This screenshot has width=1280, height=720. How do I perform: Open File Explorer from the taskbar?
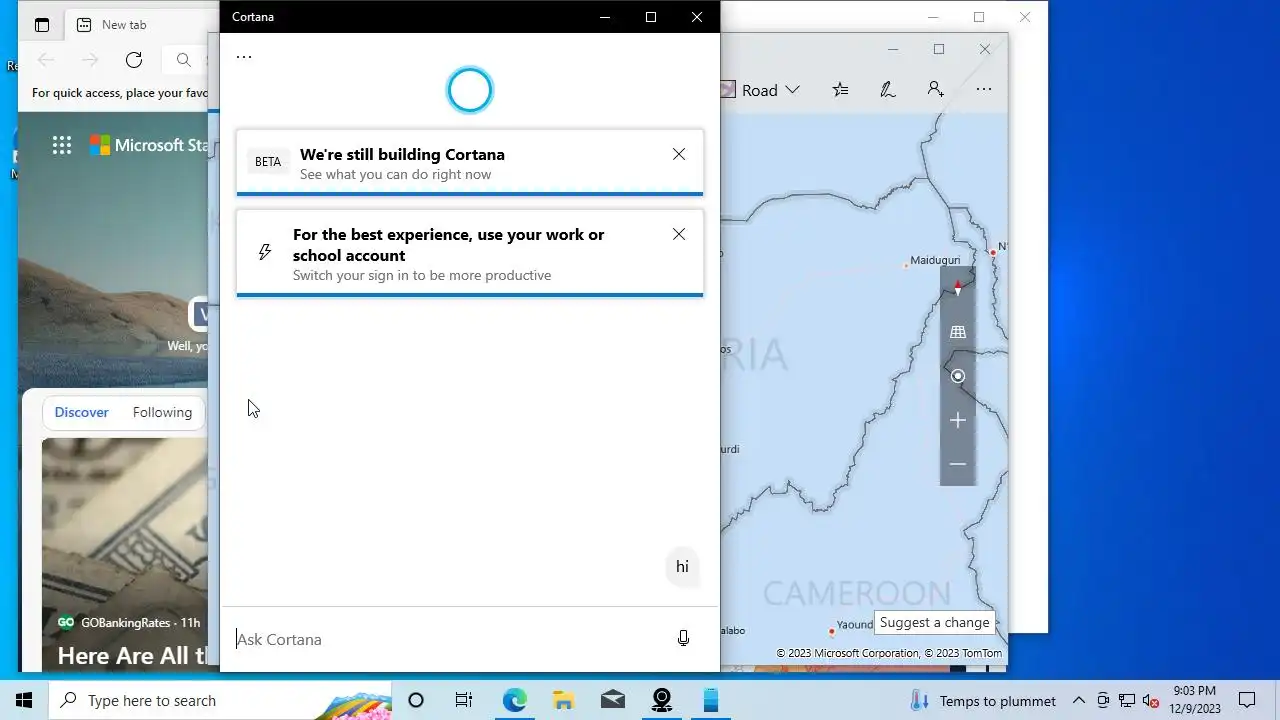tap(563, 700)
